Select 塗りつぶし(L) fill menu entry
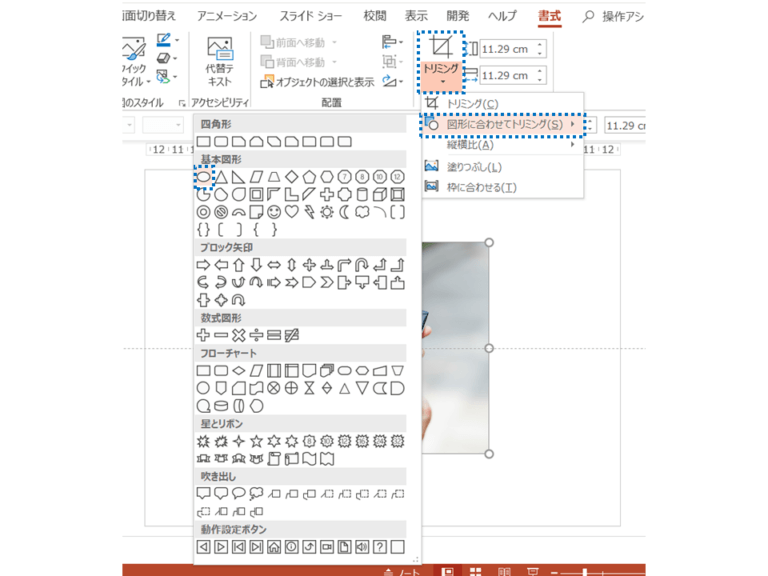The height and width of the screenshot is (576, 768). [475, 166]
